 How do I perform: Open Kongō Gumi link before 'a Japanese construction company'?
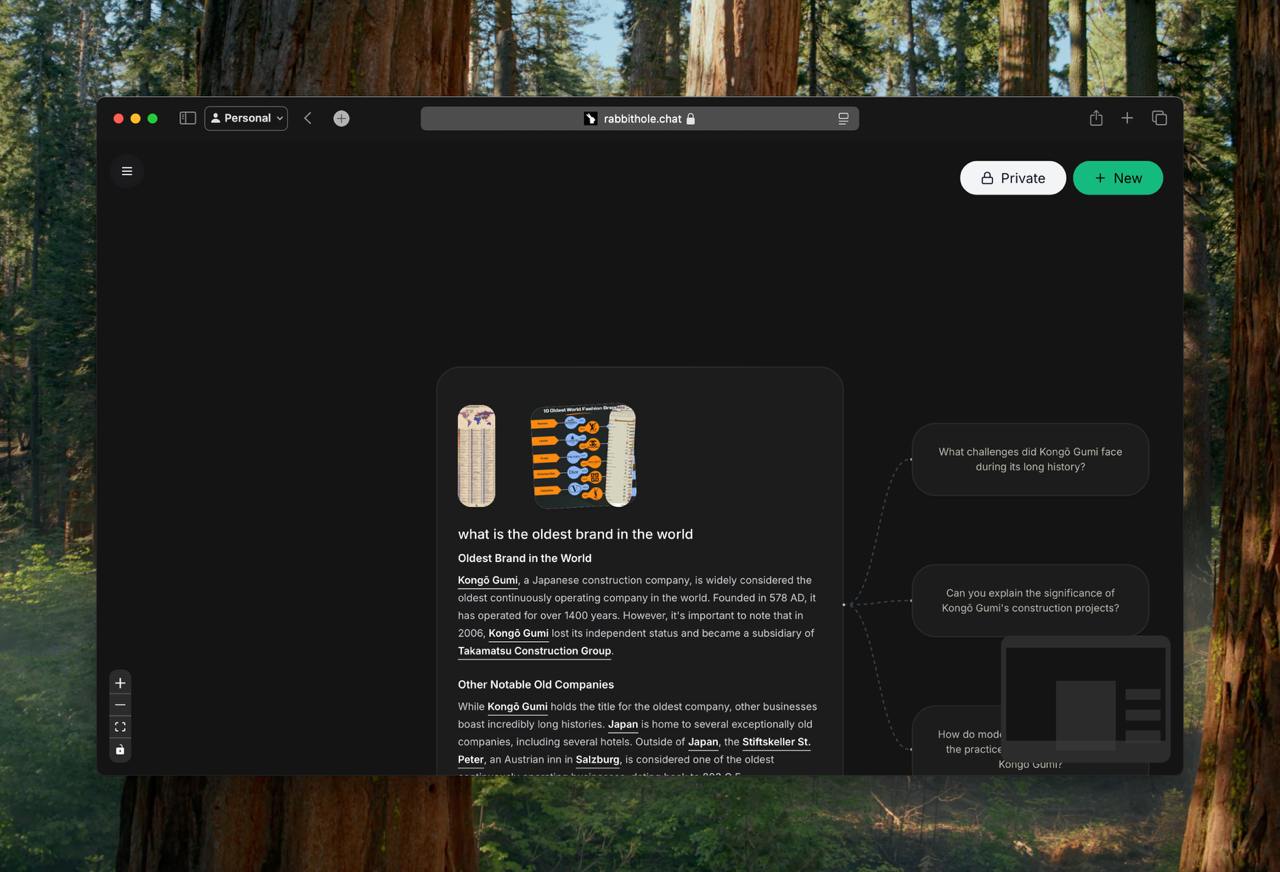(x=488, y=580)
